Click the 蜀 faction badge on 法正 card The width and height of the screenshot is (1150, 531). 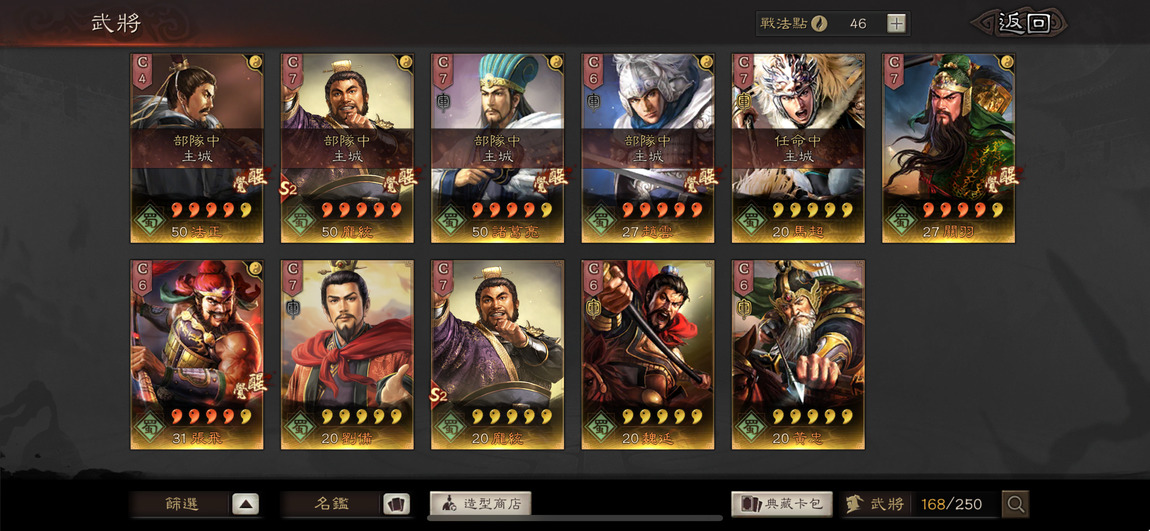pos(149,219)
